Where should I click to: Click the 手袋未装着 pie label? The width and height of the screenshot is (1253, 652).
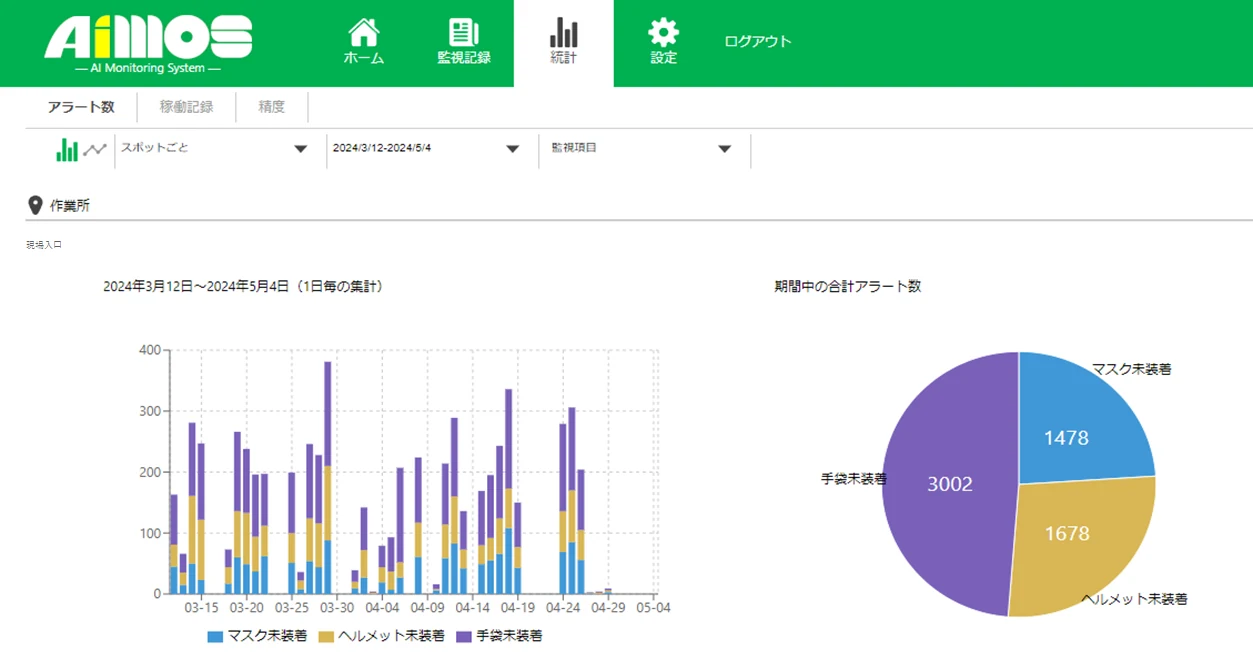pos(854,479)
